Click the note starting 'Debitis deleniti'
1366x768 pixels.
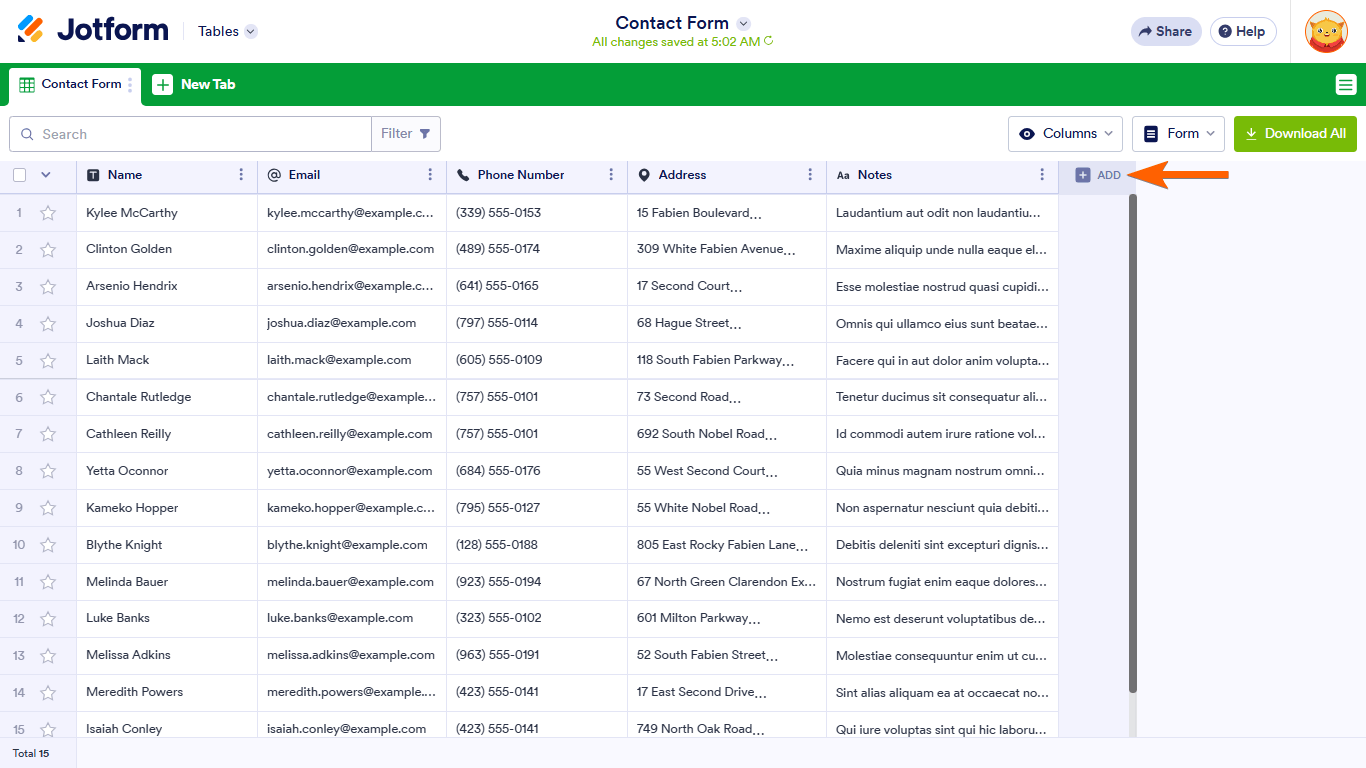point(942,545)
